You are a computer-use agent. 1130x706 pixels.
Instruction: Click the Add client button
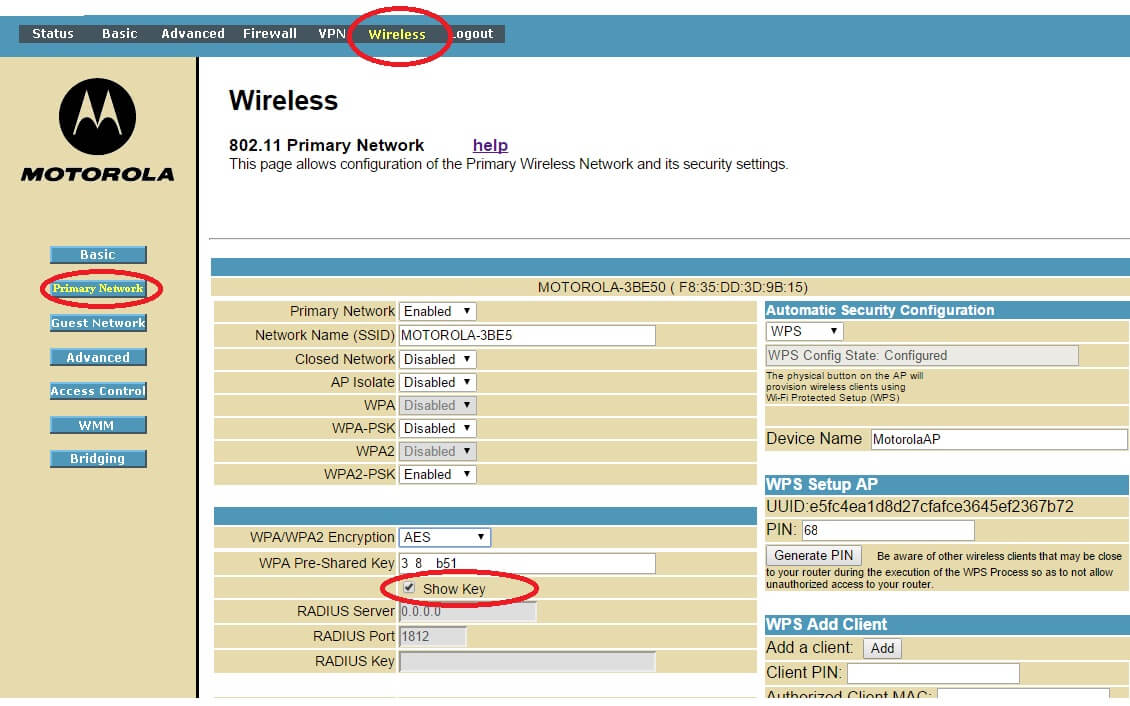tap(882, 648)
